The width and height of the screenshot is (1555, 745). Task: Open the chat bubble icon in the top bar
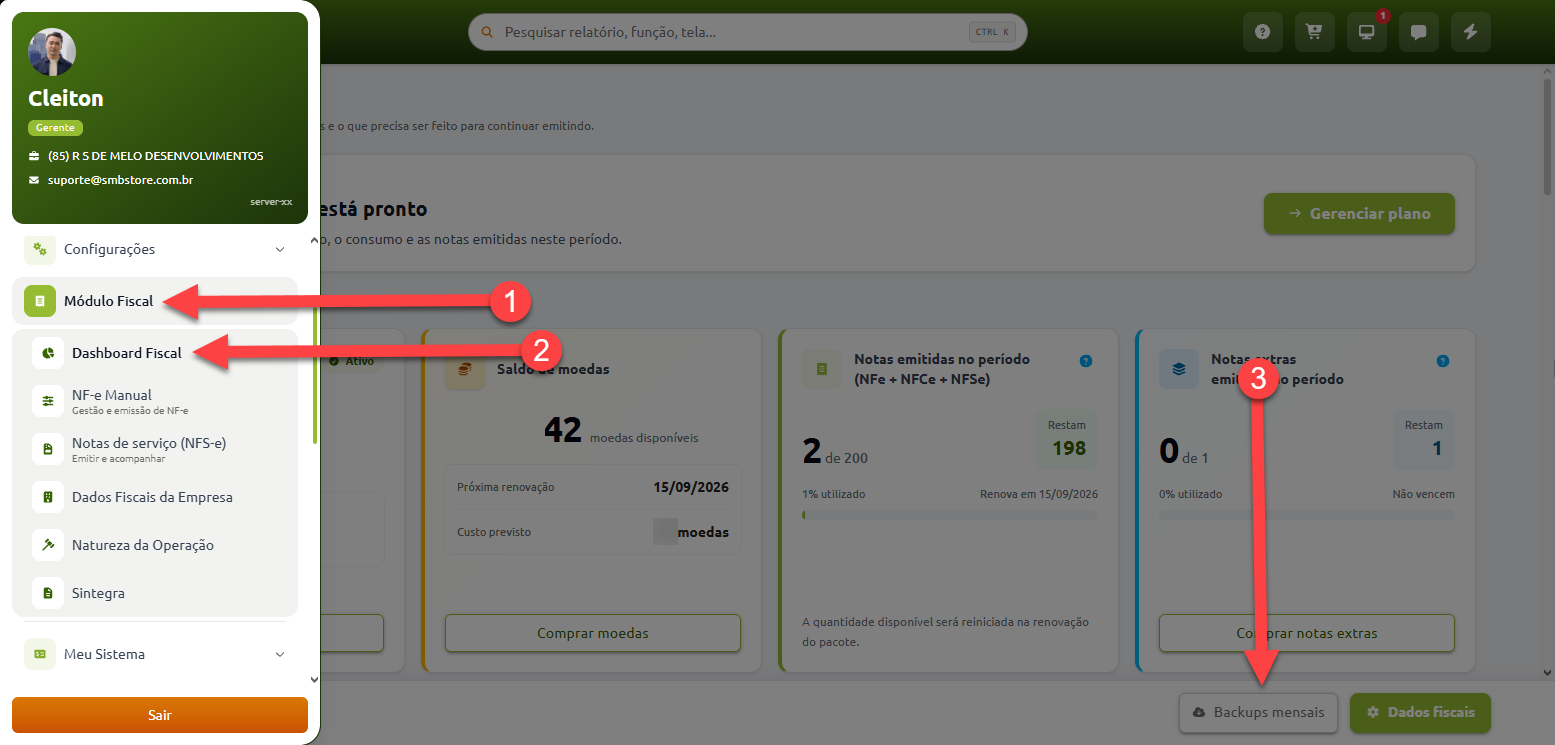(x=1418, y=32)
